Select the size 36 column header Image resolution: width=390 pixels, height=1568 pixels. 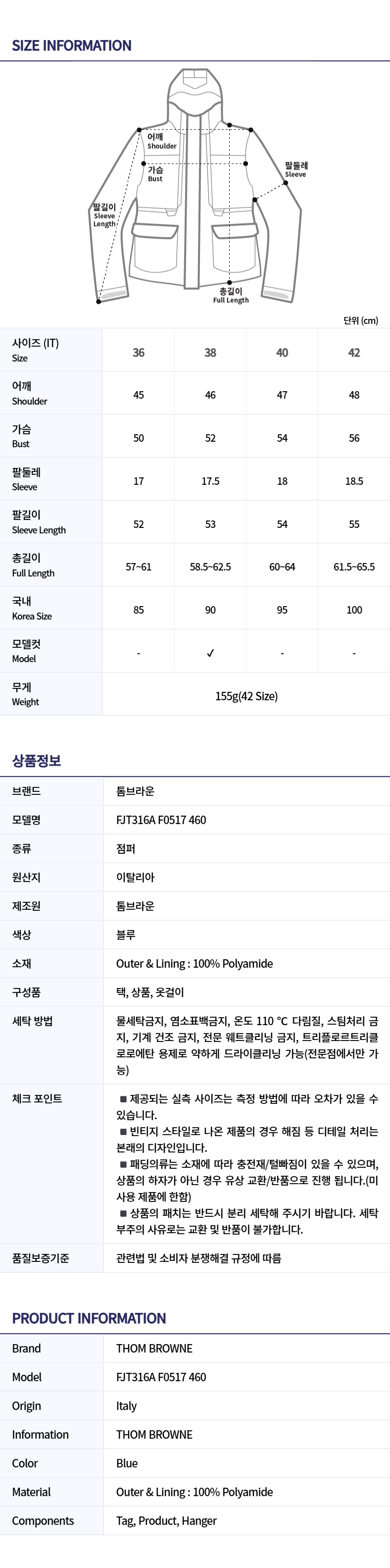tap(139, 353)
